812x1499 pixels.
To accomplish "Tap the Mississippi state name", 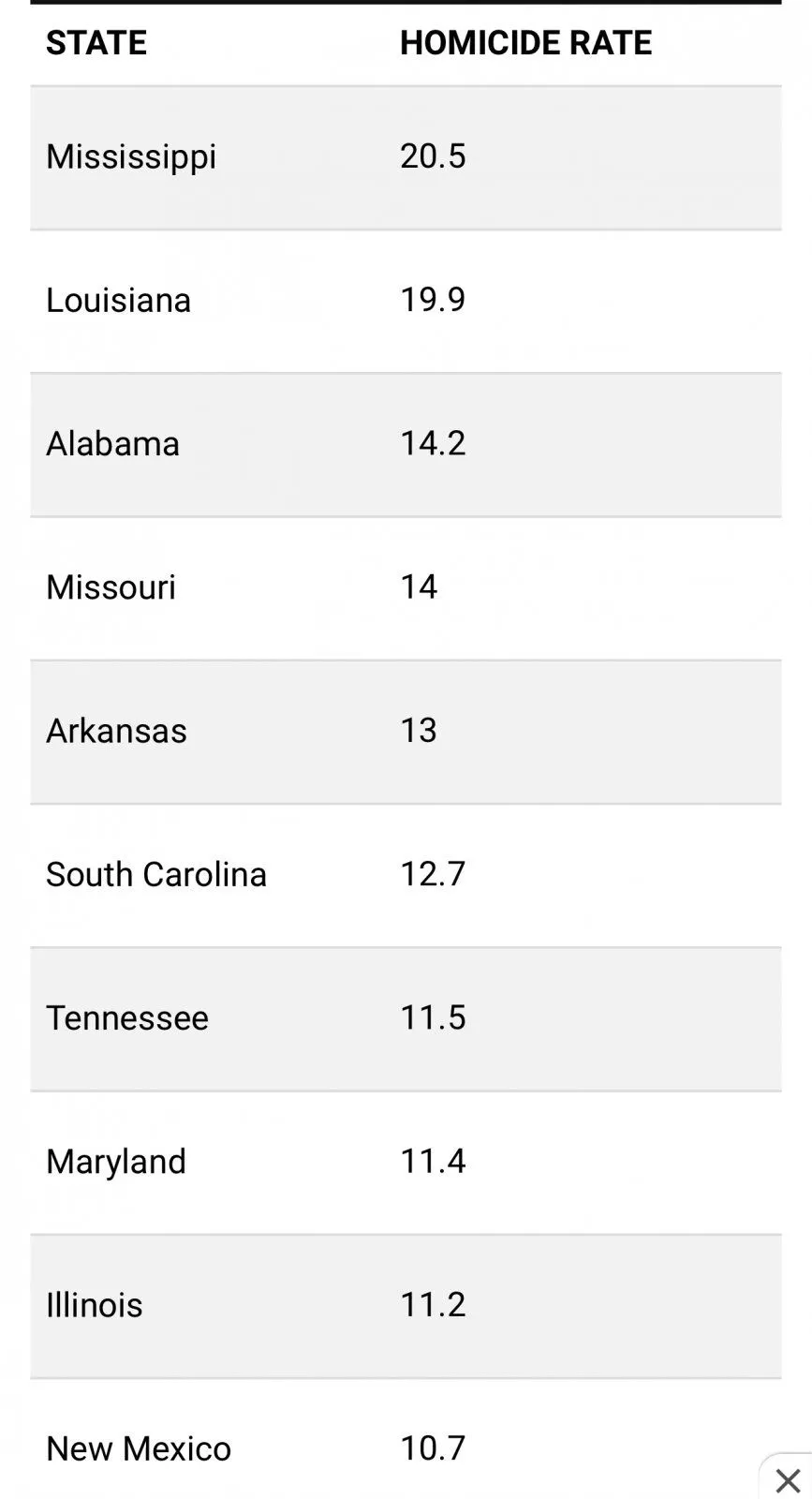I will 131,156.
